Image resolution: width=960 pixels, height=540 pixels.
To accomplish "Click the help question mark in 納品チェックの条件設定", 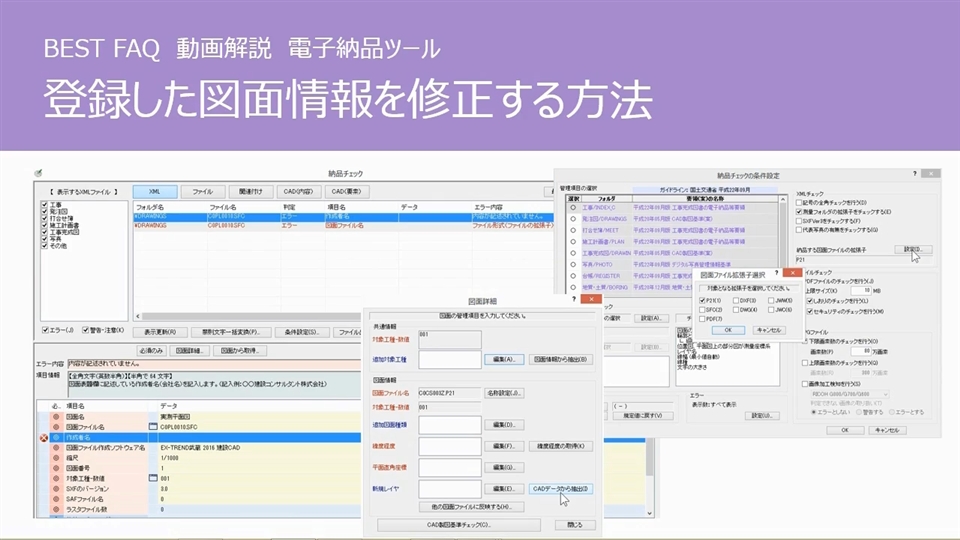I will [x=915, y=173].
